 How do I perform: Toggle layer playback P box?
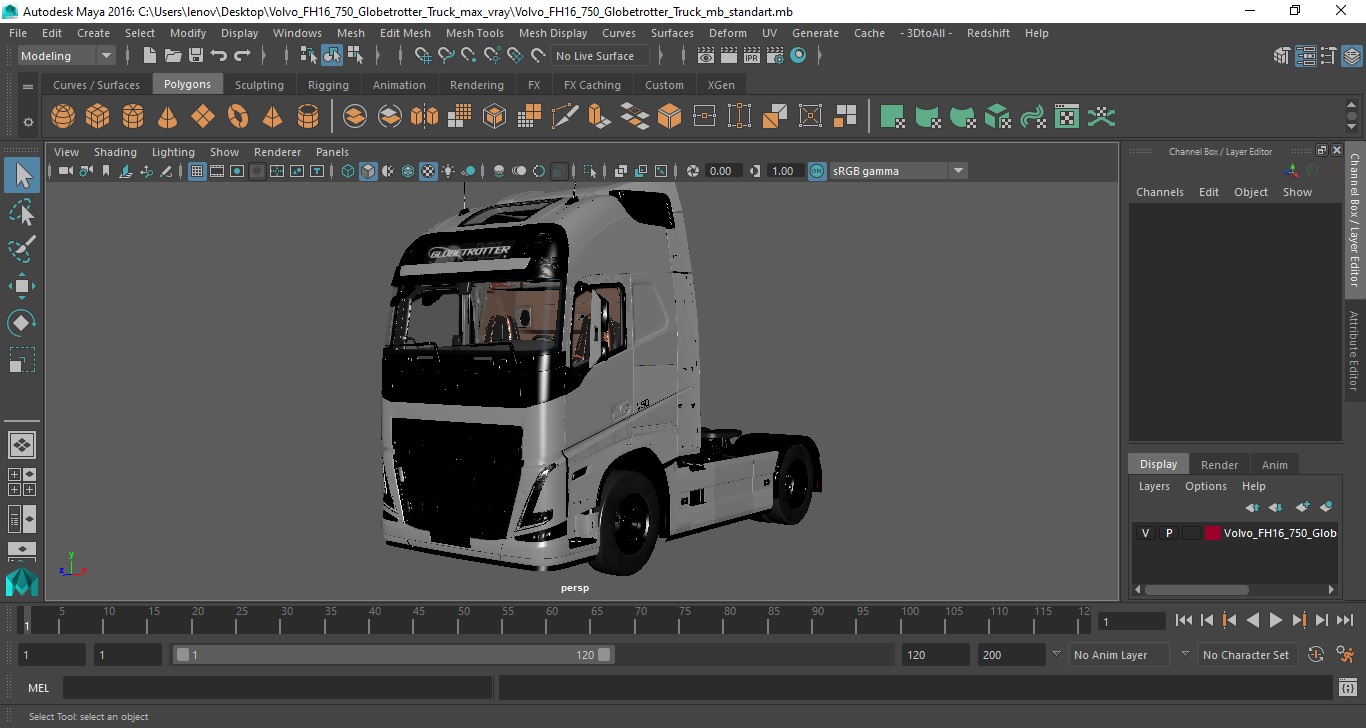point(1168,533)
